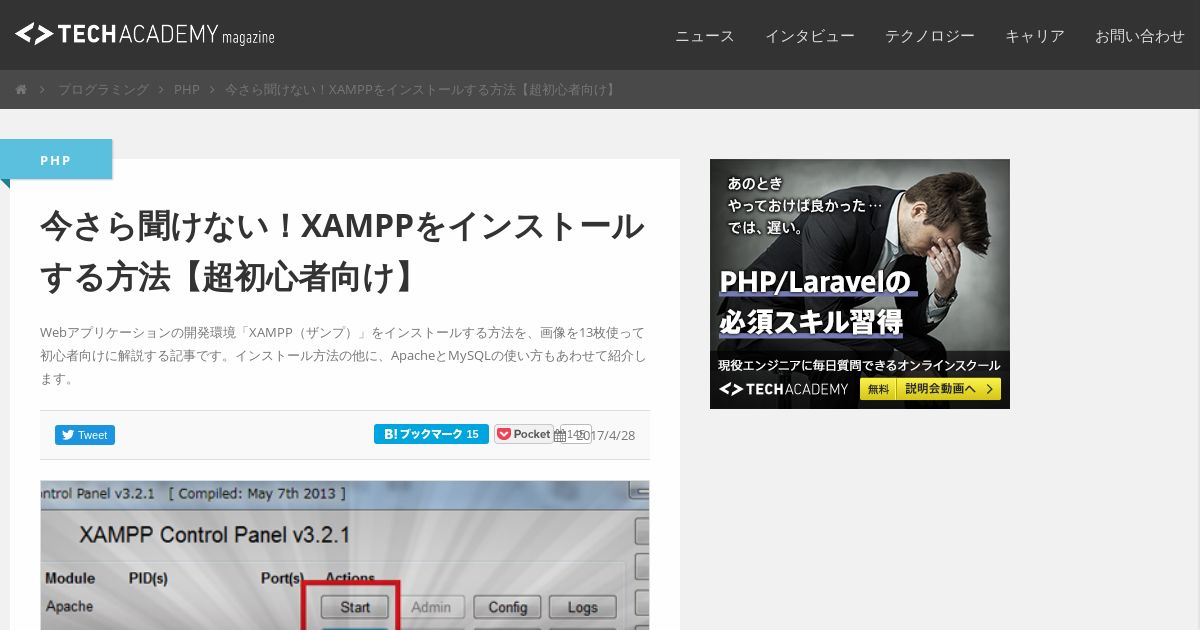Select the 2017/4/28 post date
This screenshot has width=1200, height=630.
[x=605, y=436]
